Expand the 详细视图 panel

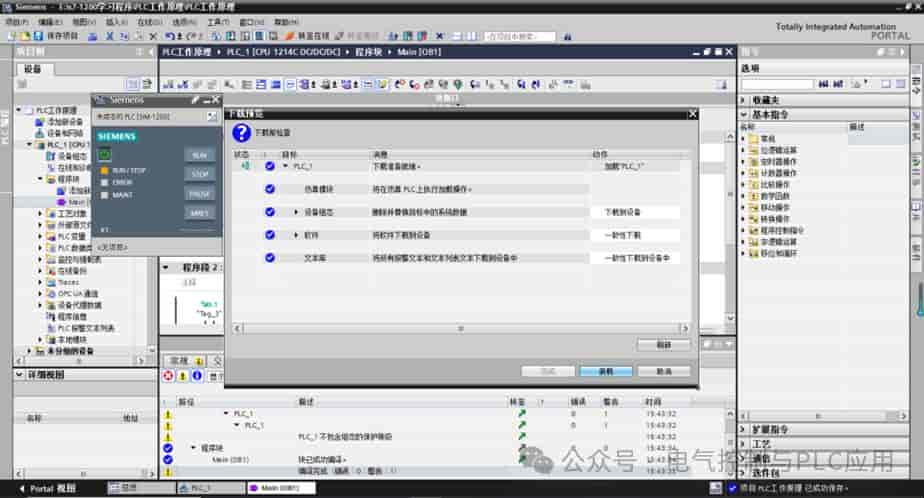[19, 374]
